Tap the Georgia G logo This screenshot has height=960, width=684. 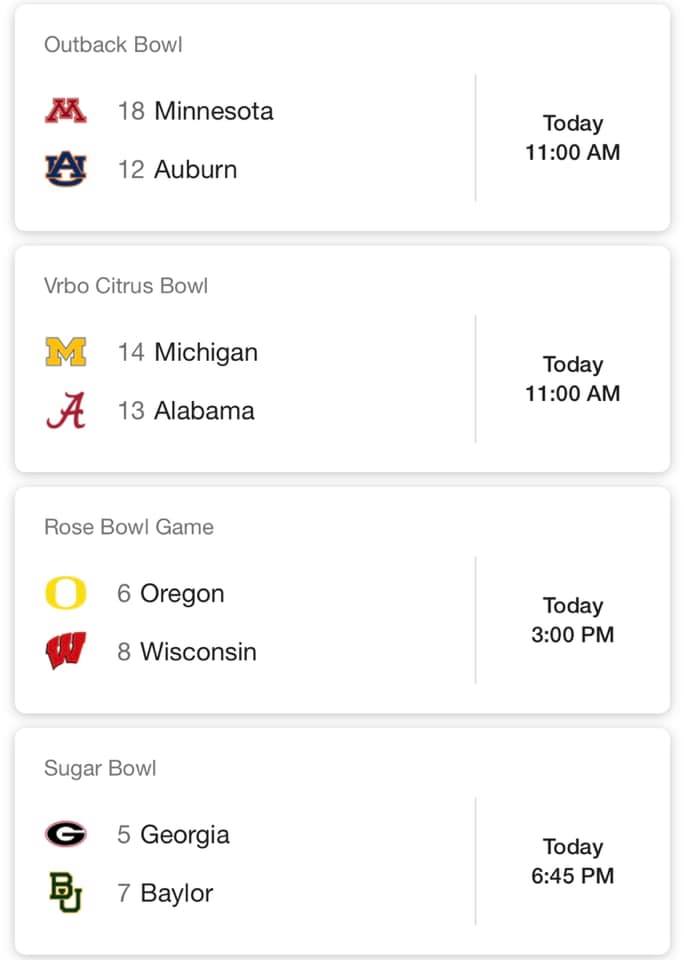[x=66, y=834]
